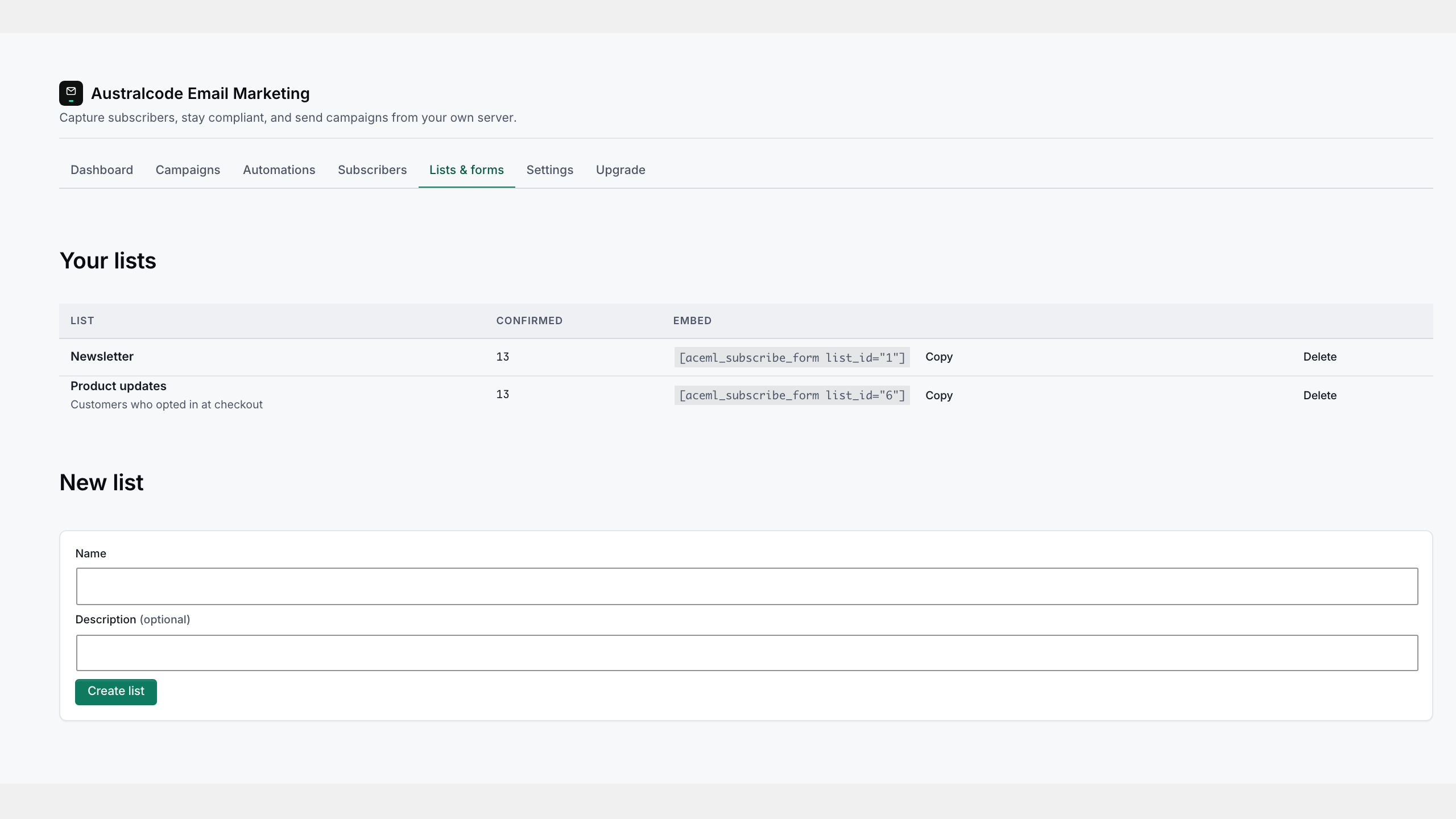
Task: Switch to the Upgrade tab
Action: 621,170
